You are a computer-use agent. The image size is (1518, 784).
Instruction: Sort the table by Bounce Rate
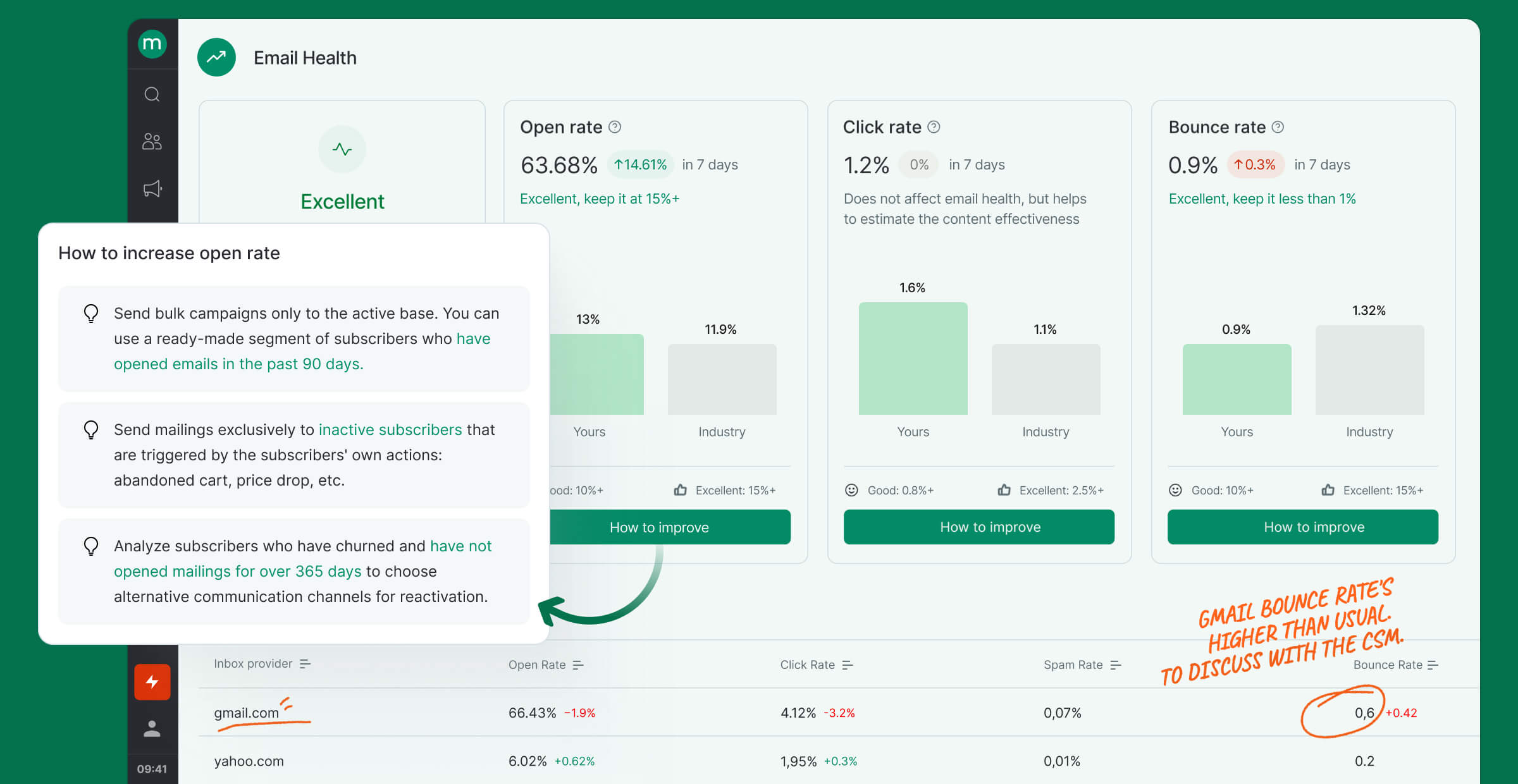point(1434,665)
